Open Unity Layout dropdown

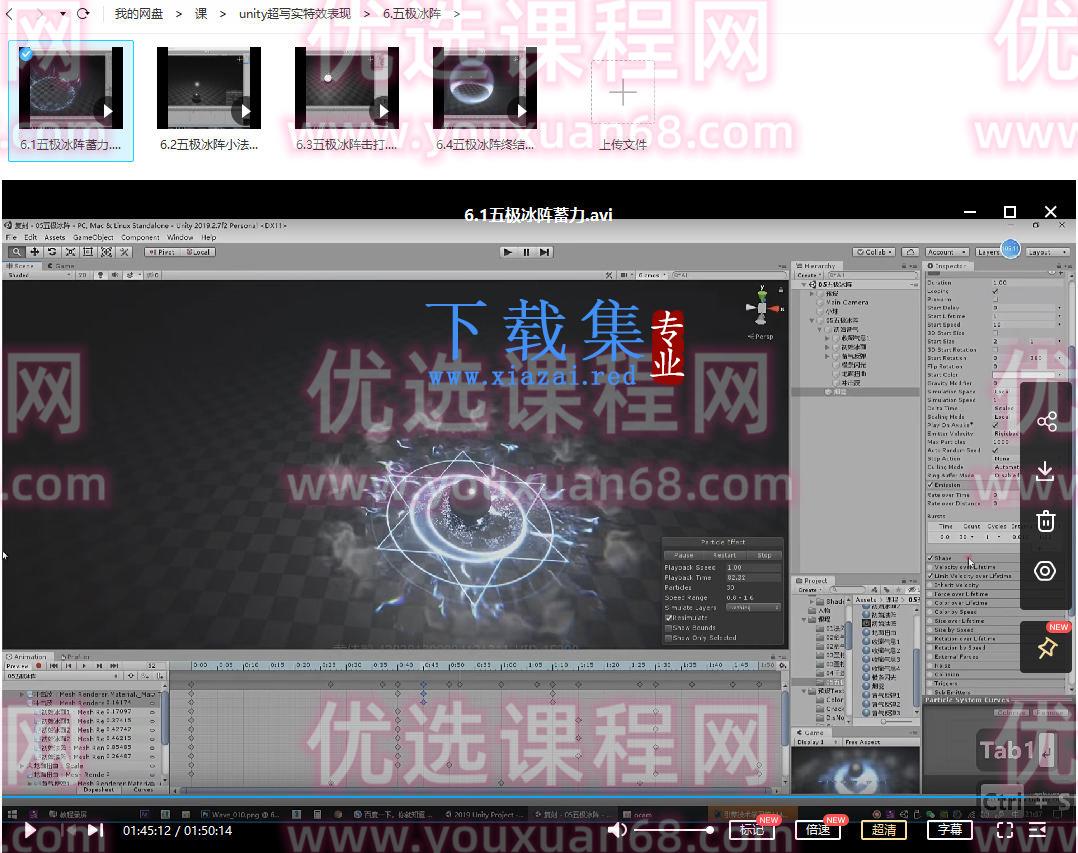click(x=1046, y=252)
